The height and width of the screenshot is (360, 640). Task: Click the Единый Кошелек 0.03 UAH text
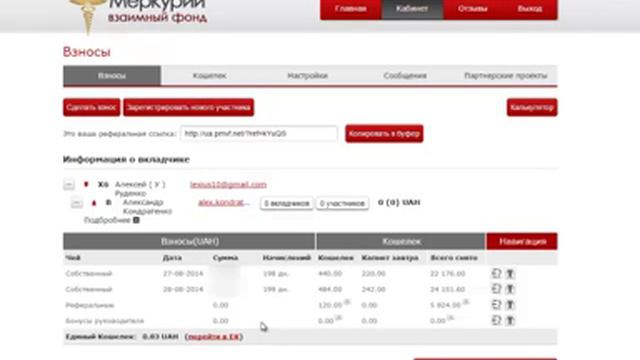pos(122,337)
